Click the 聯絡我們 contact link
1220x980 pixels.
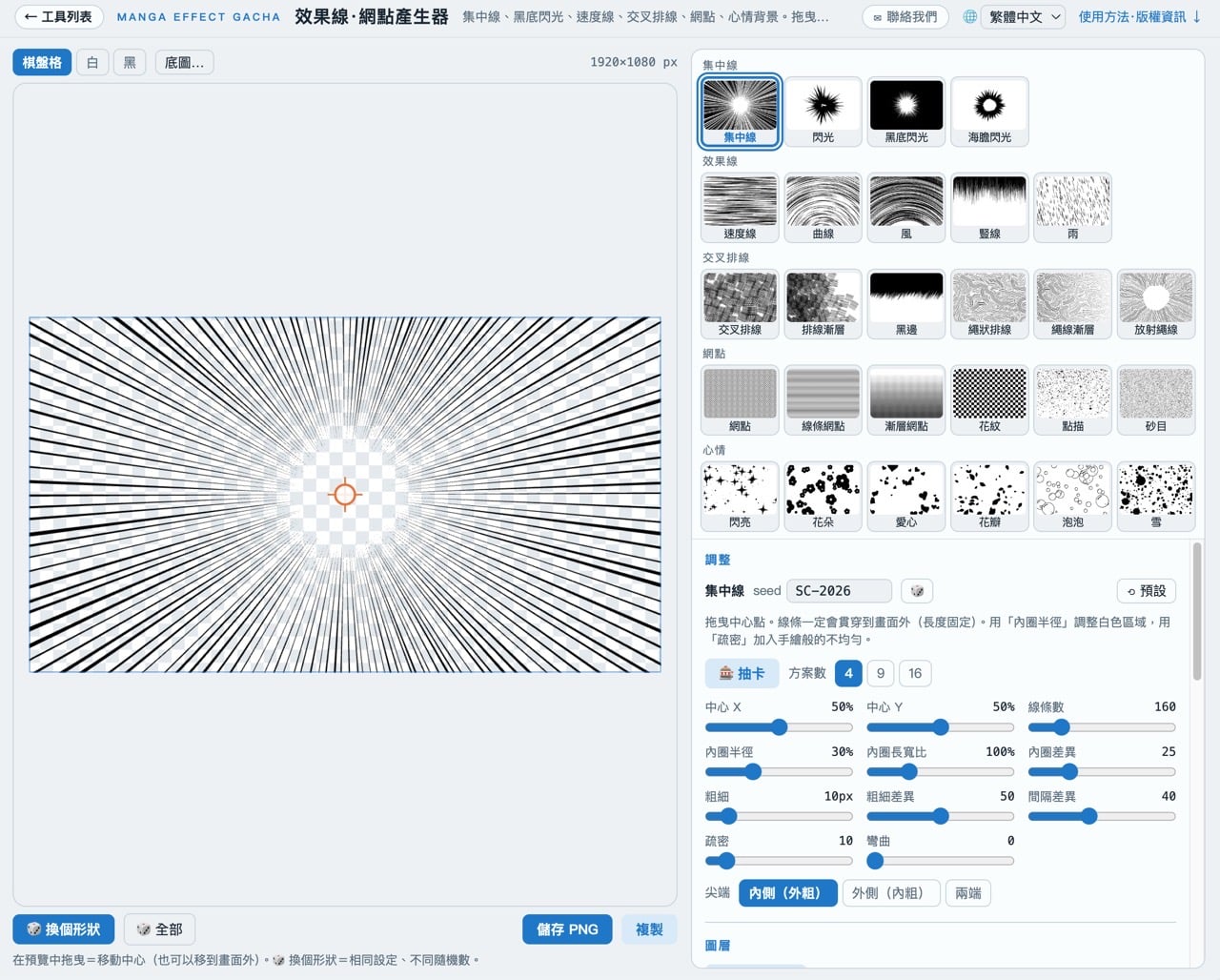pyautogui.click(x=905, y=17)
